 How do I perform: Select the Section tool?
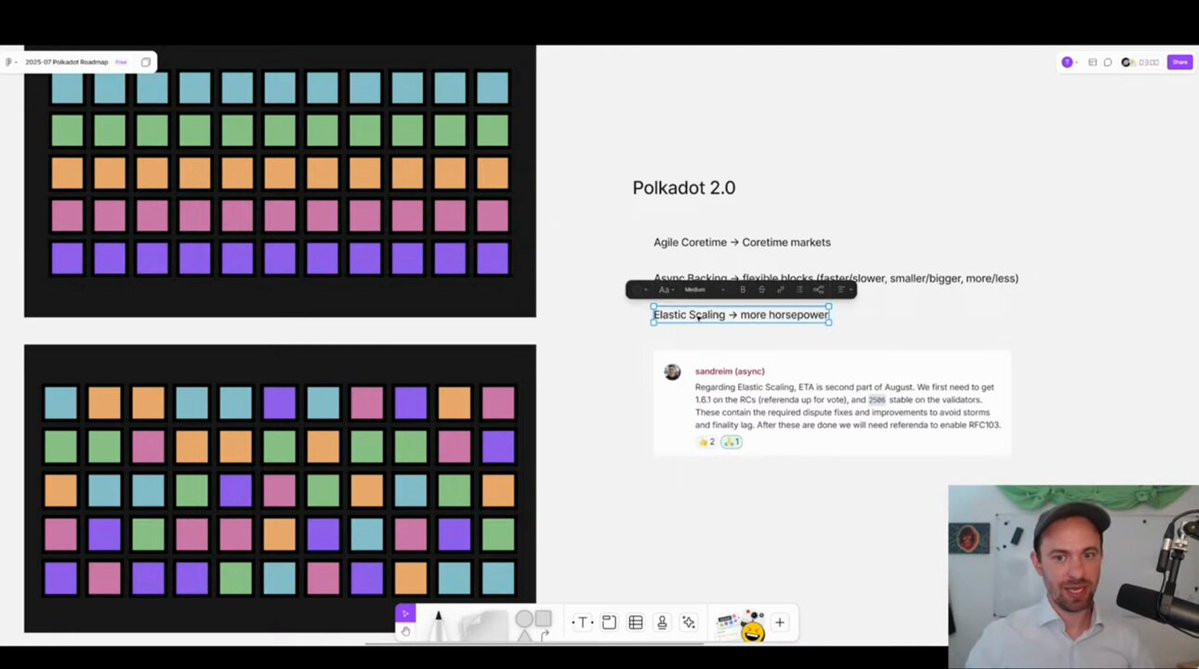click(x=609, y=622)
